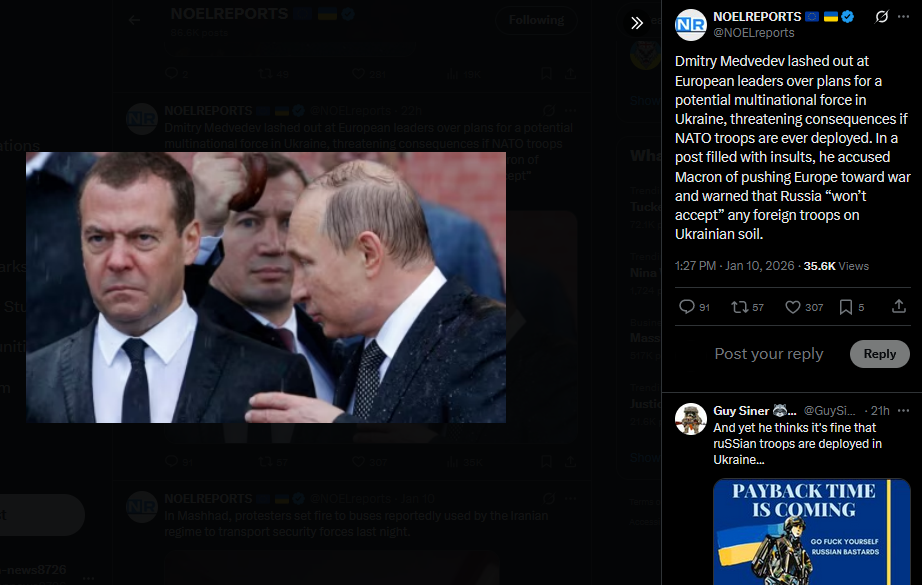Click the tweet text about Dmitry Medvedev
Image resolution: width=922 pixels, height=585 pixels.
(x=792, y=148)
